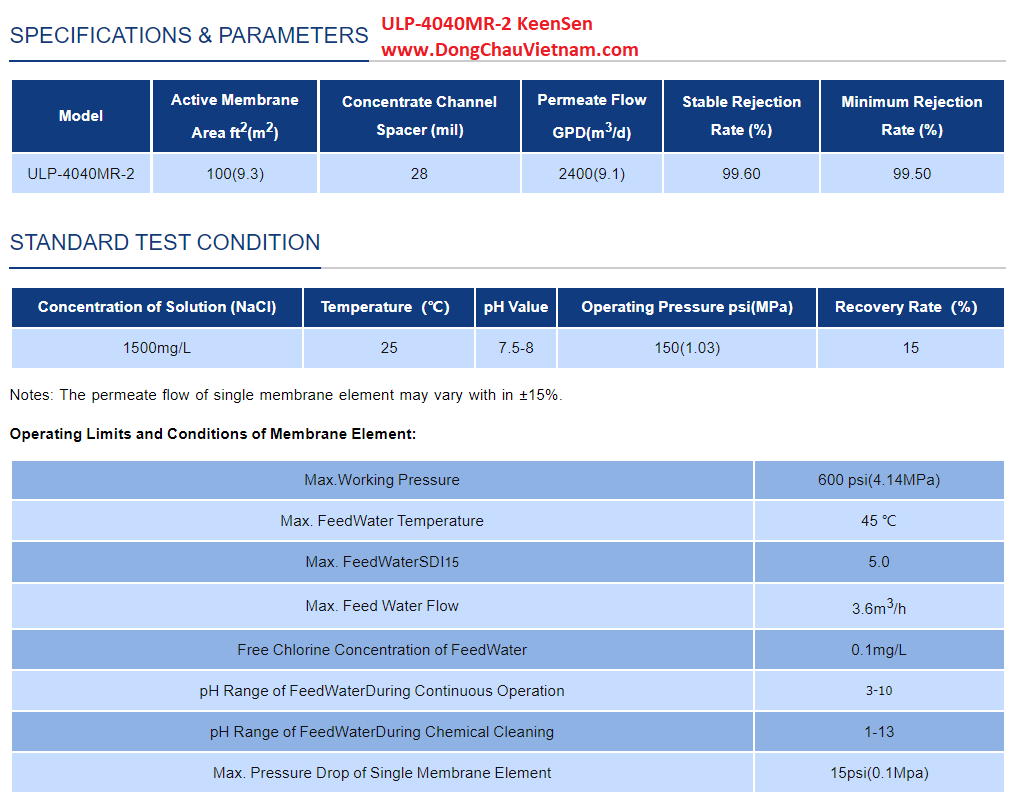Select the Specifications & Parameters heading
Viewport: 1010px width, 800px height.
(x=189, y=36)
